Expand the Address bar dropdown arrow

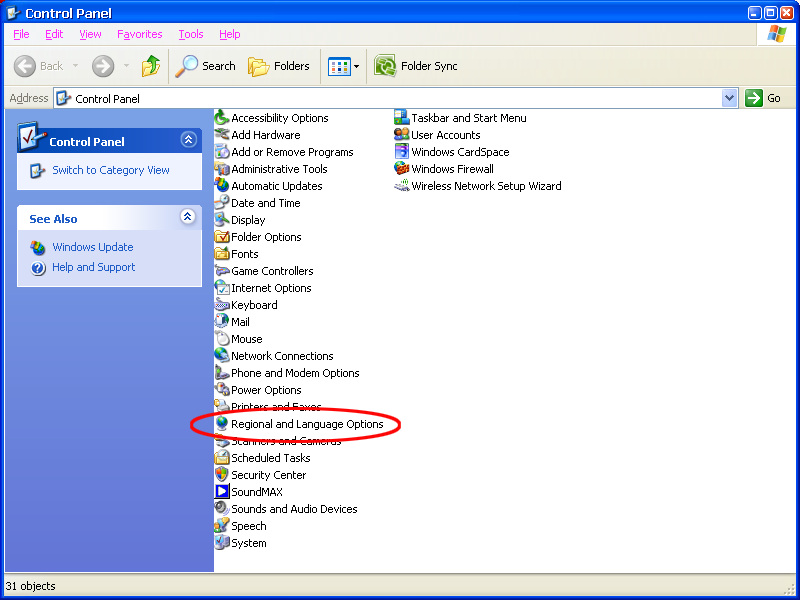pos(729,98)
